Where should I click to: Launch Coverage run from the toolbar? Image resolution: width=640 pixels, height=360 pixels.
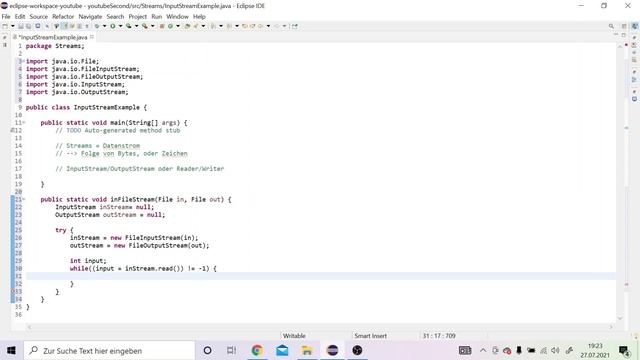[129, 26]
